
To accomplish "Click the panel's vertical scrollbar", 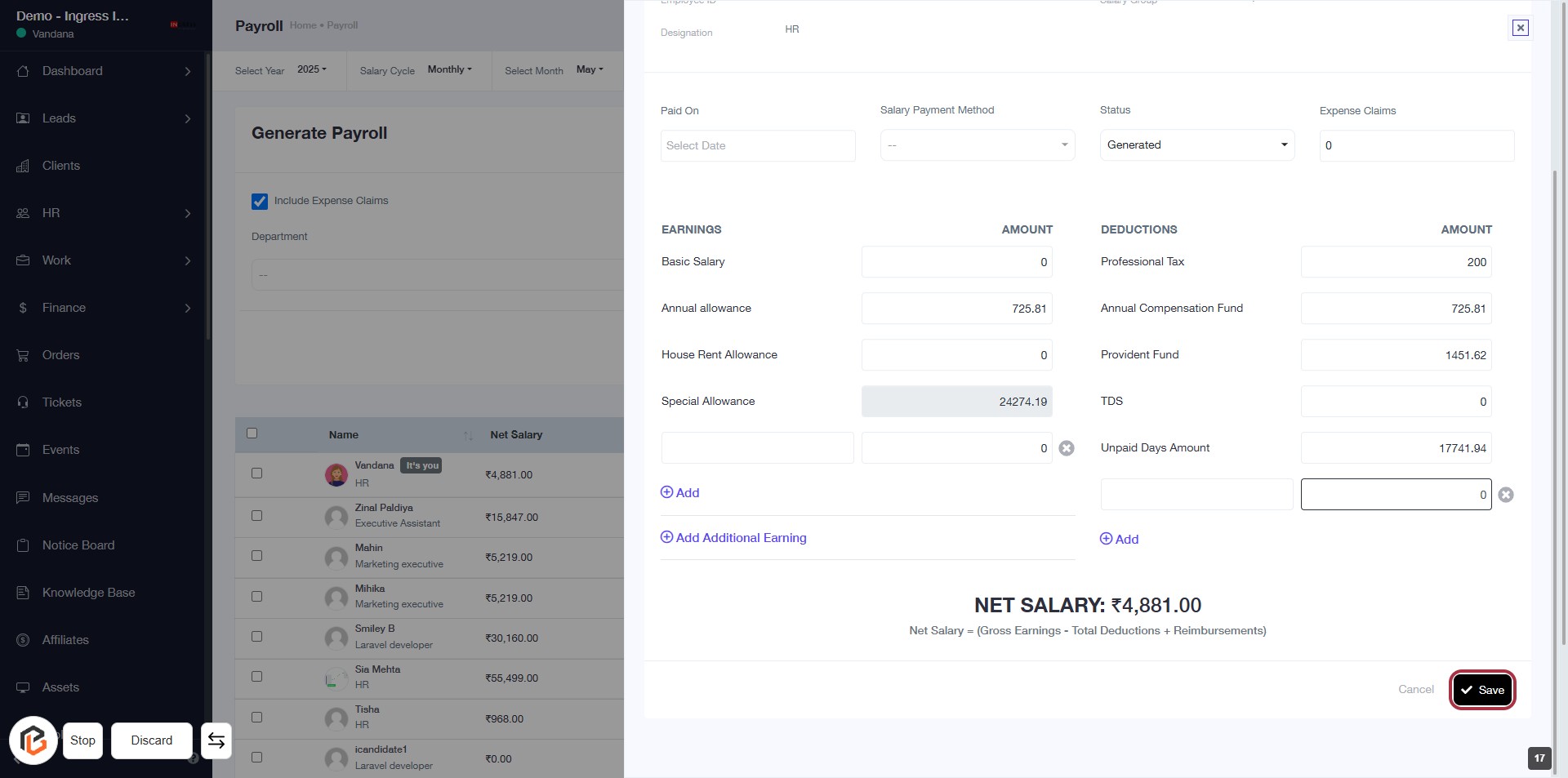I will coord(1554,408).
